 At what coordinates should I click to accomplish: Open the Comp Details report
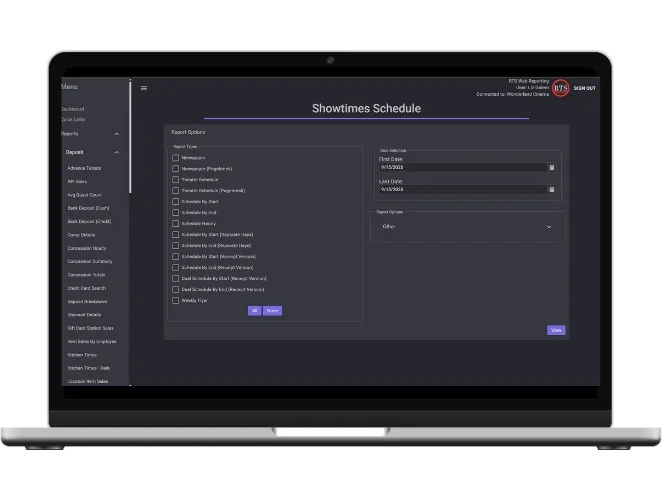coord(81,235)
